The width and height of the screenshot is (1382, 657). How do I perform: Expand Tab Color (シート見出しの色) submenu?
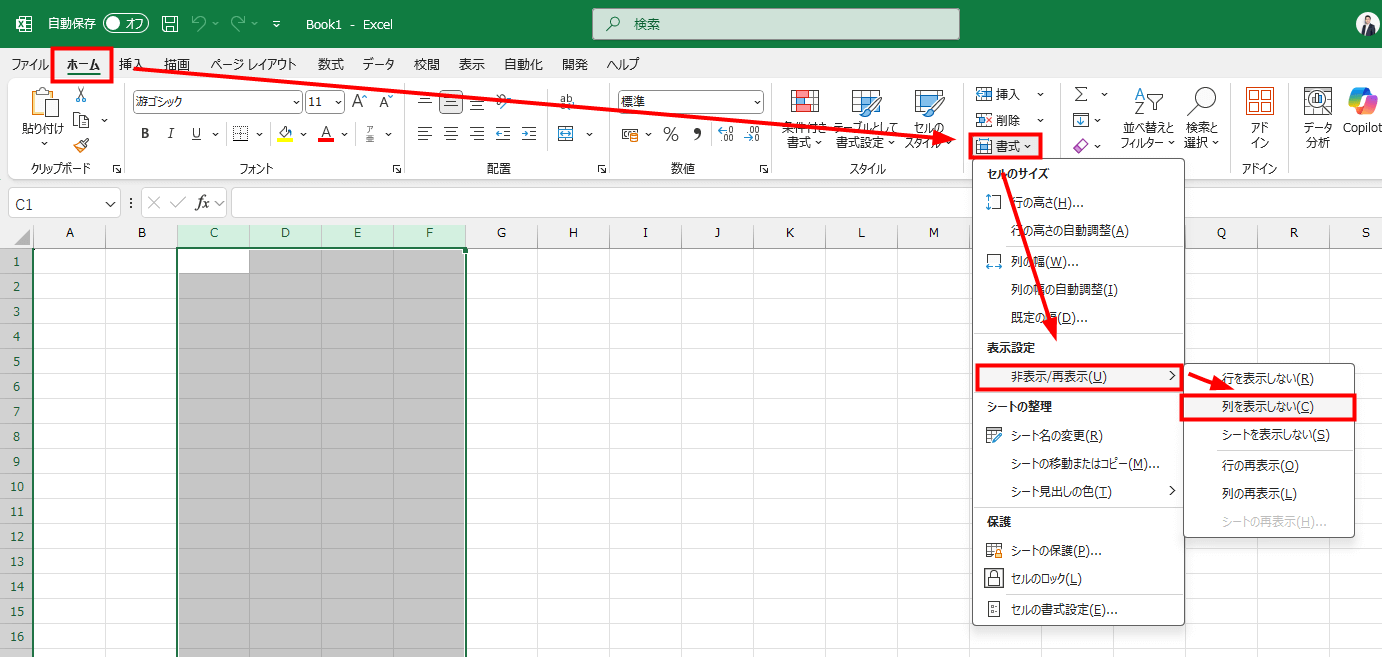tap(1080, 492)
